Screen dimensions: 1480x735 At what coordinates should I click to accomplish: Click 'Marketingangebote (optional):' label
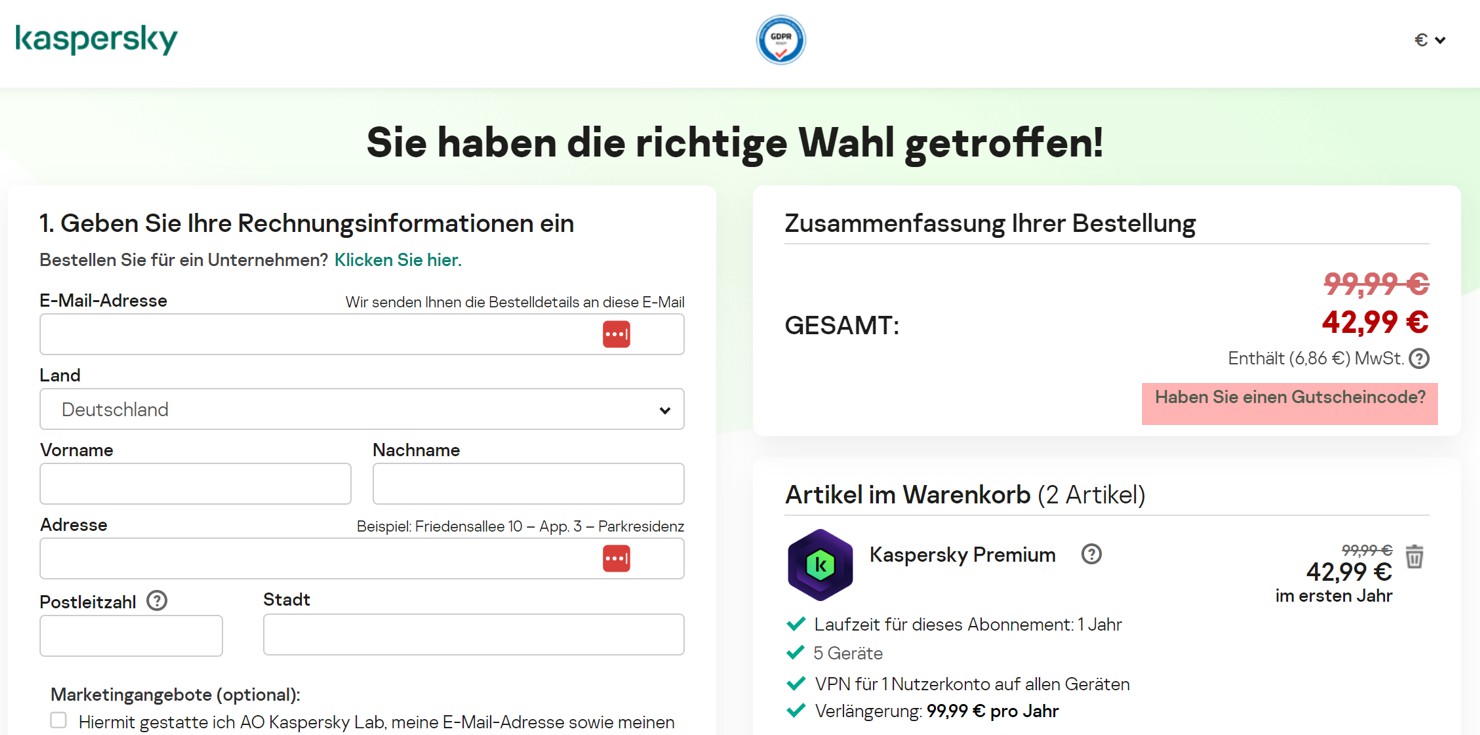[175, 694]
